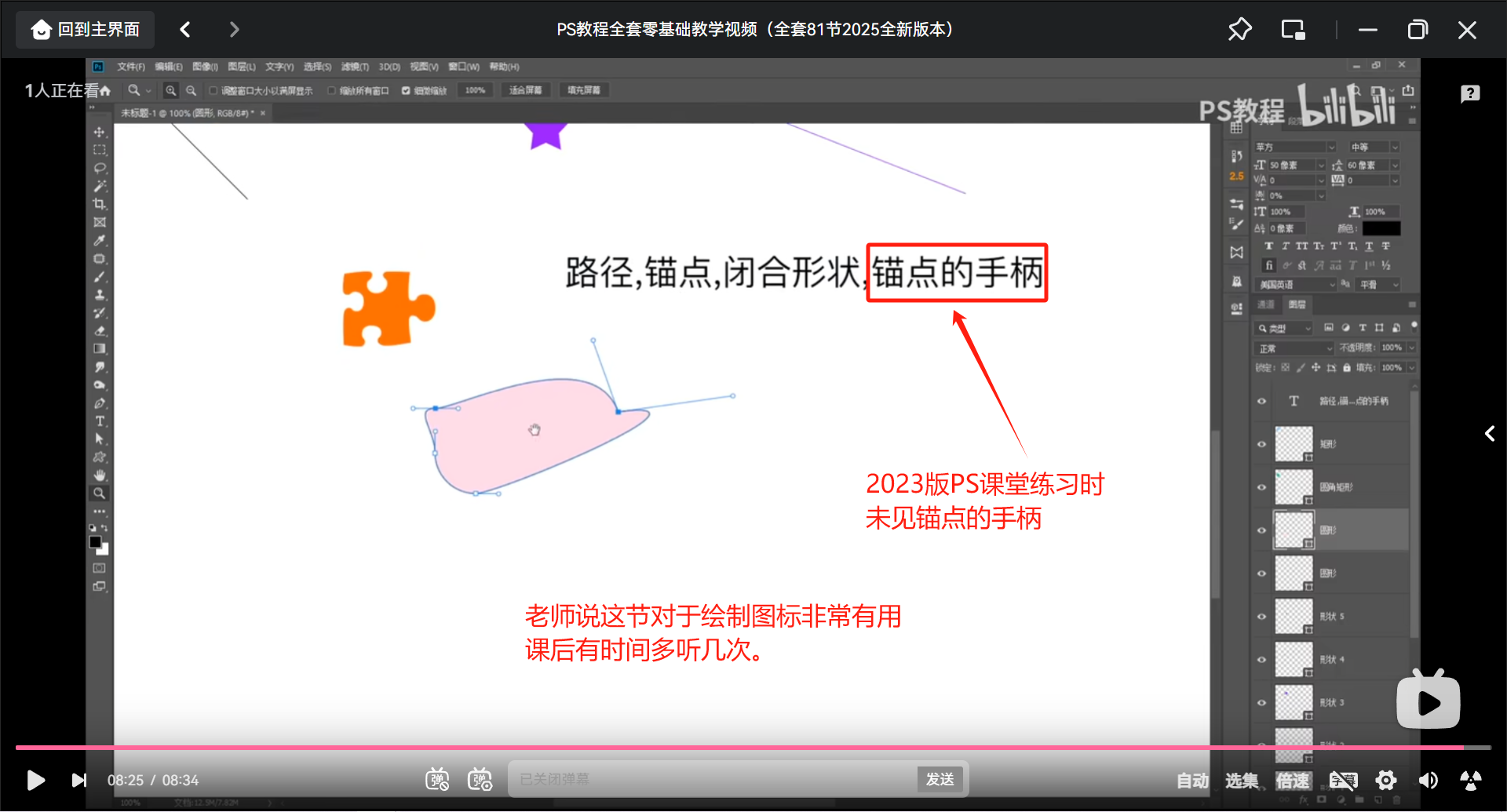This screenshot has width=1507, height=812.
Task: Select the Rectangular Marquee tool
Action: (x=100, y=150)
